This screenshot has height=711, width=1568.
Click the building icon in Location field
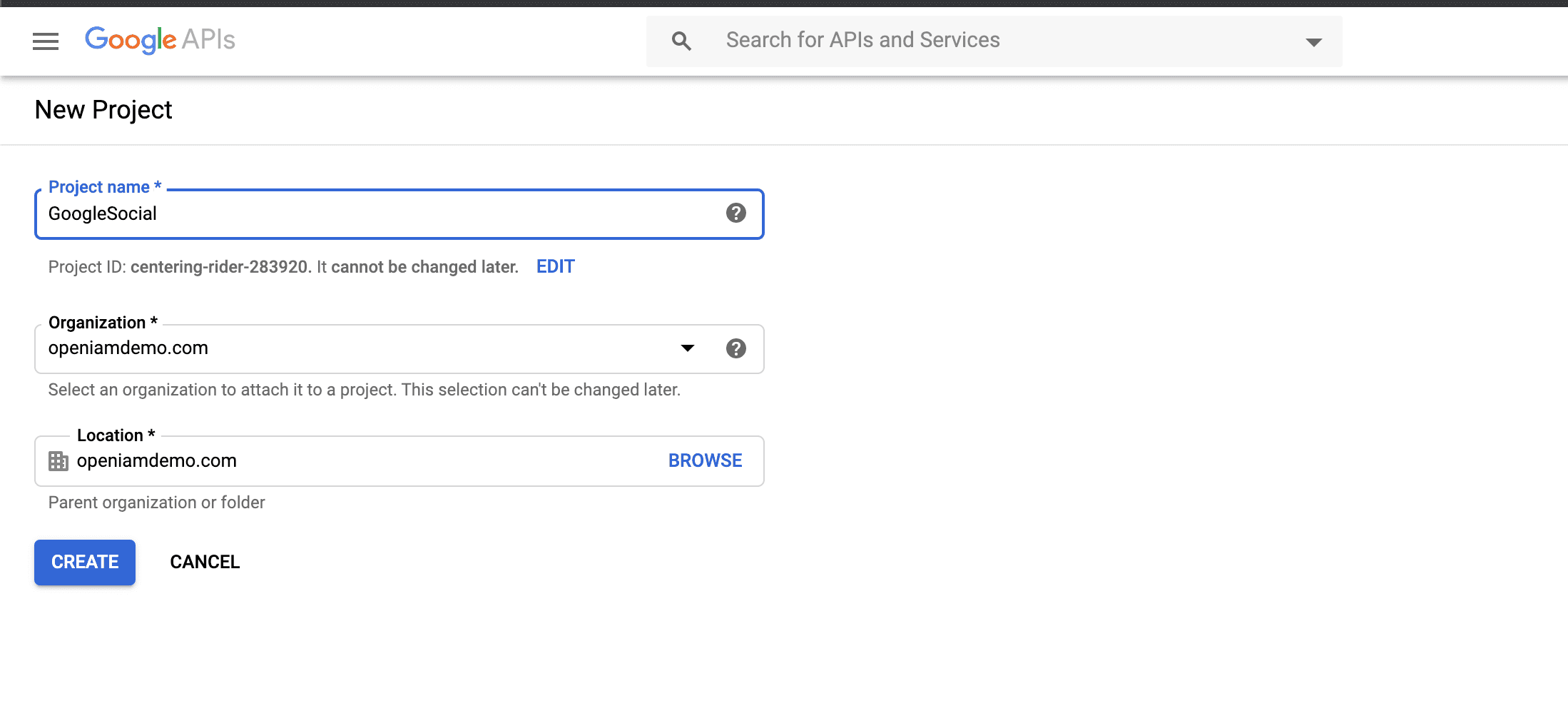[58, 461]
